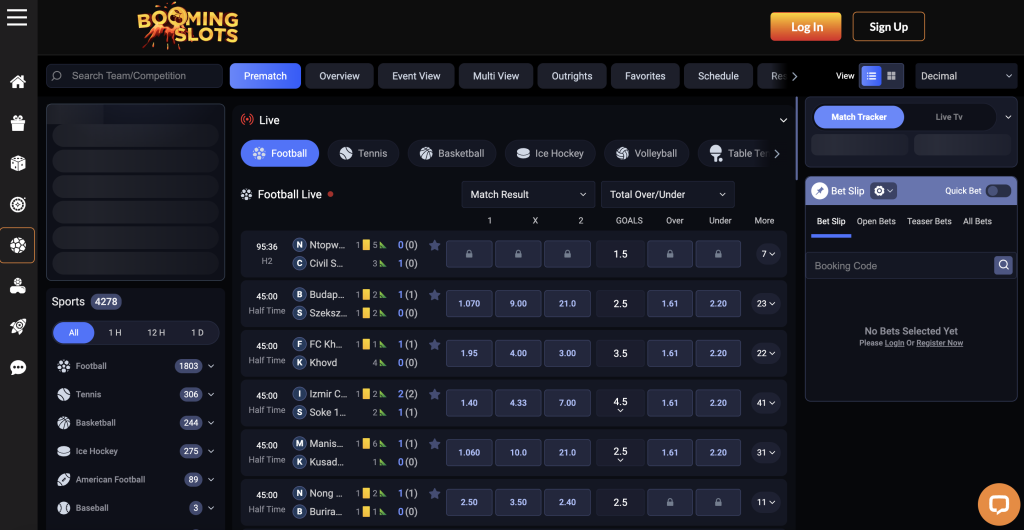Favorite the Izmir C vs Soke match star
The image size is (1024, 530).
tap(434, 394)
